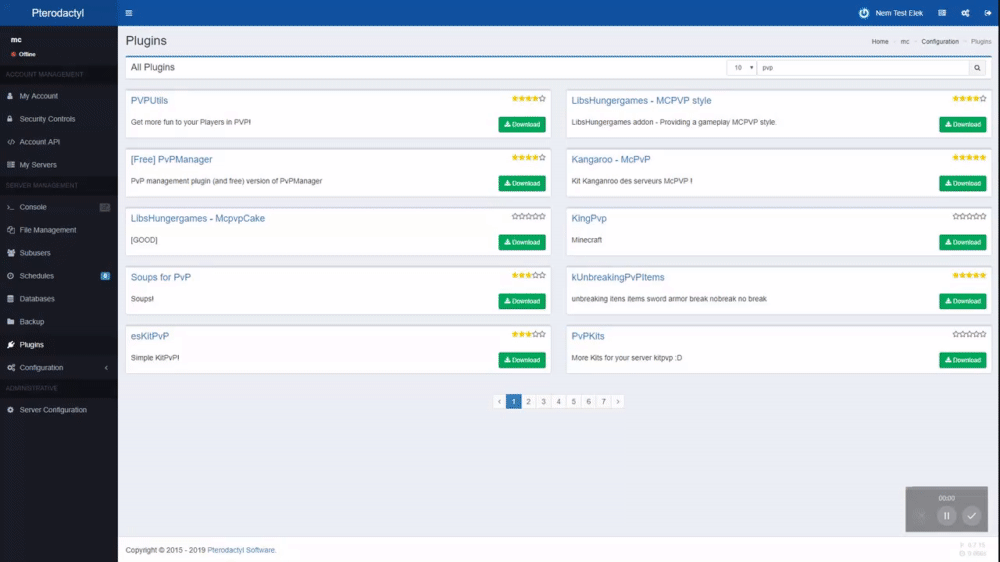Download the [Free] PvPManager plugin
This screenshot has height=562, width=1000.
coord(522,183)
